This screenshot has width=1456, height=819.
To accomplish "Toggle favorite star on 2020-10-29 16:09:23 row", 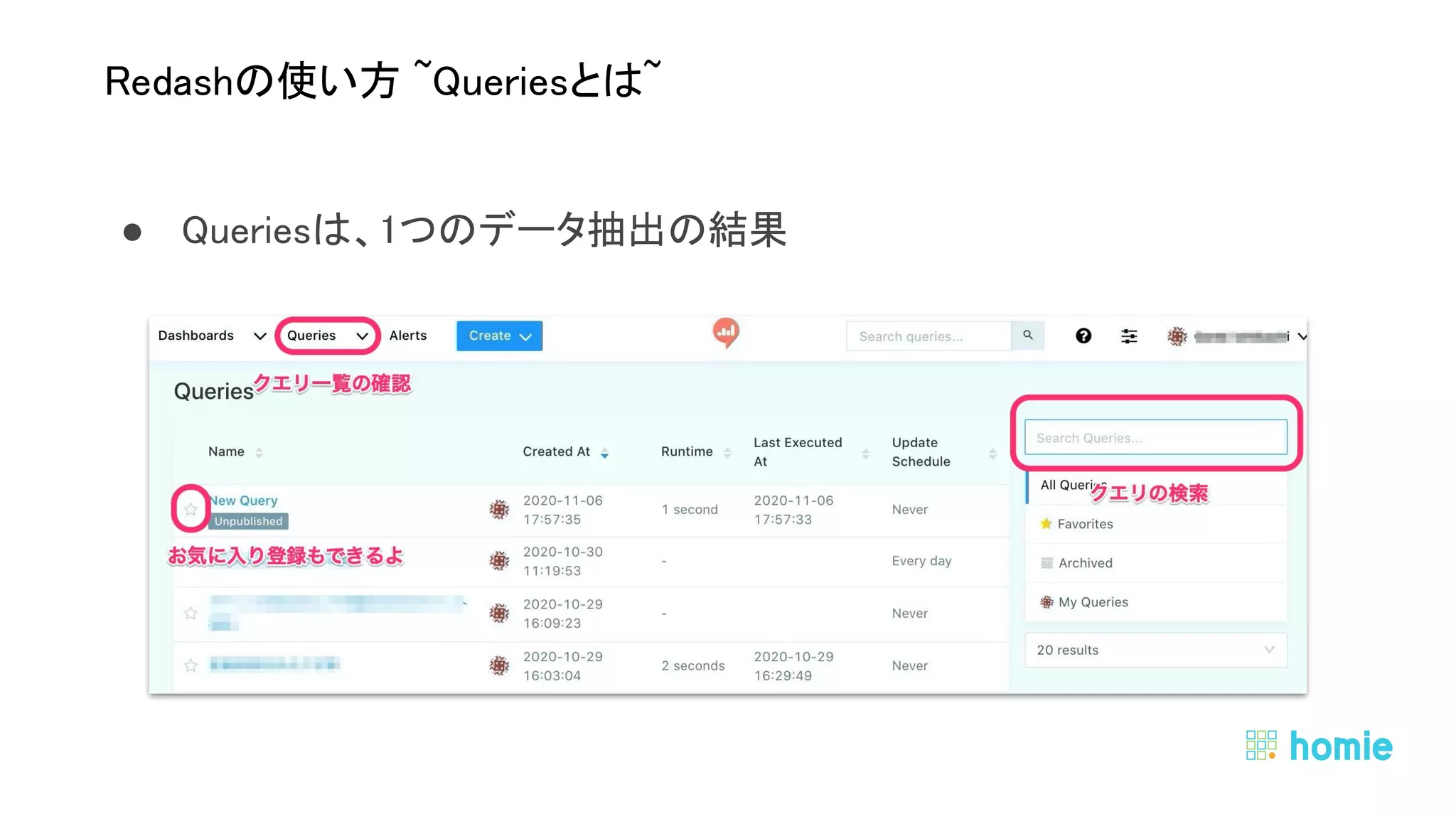I will tap(191, 613).
